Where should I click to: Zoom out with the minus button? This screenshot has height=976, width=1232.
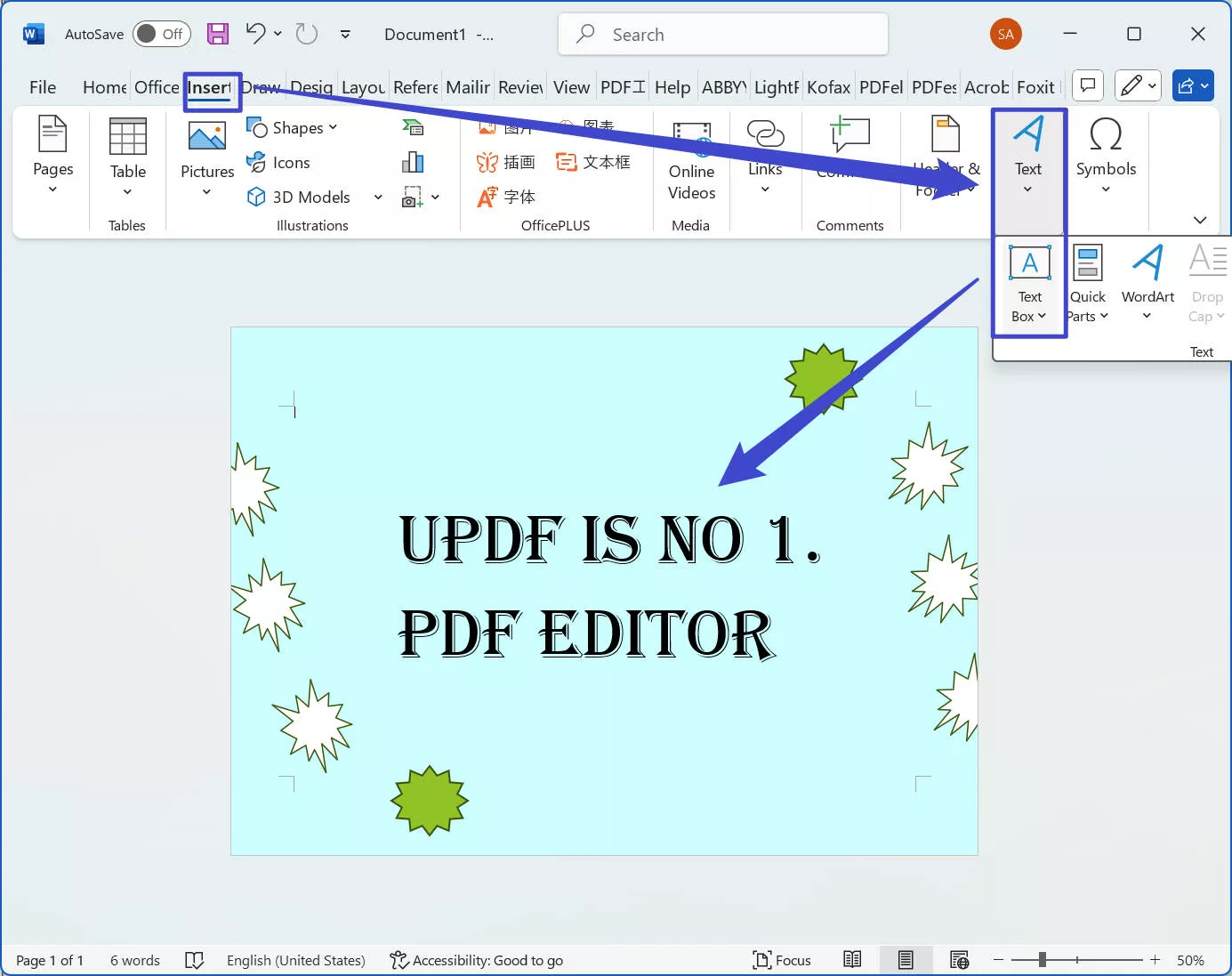(998, 960)
